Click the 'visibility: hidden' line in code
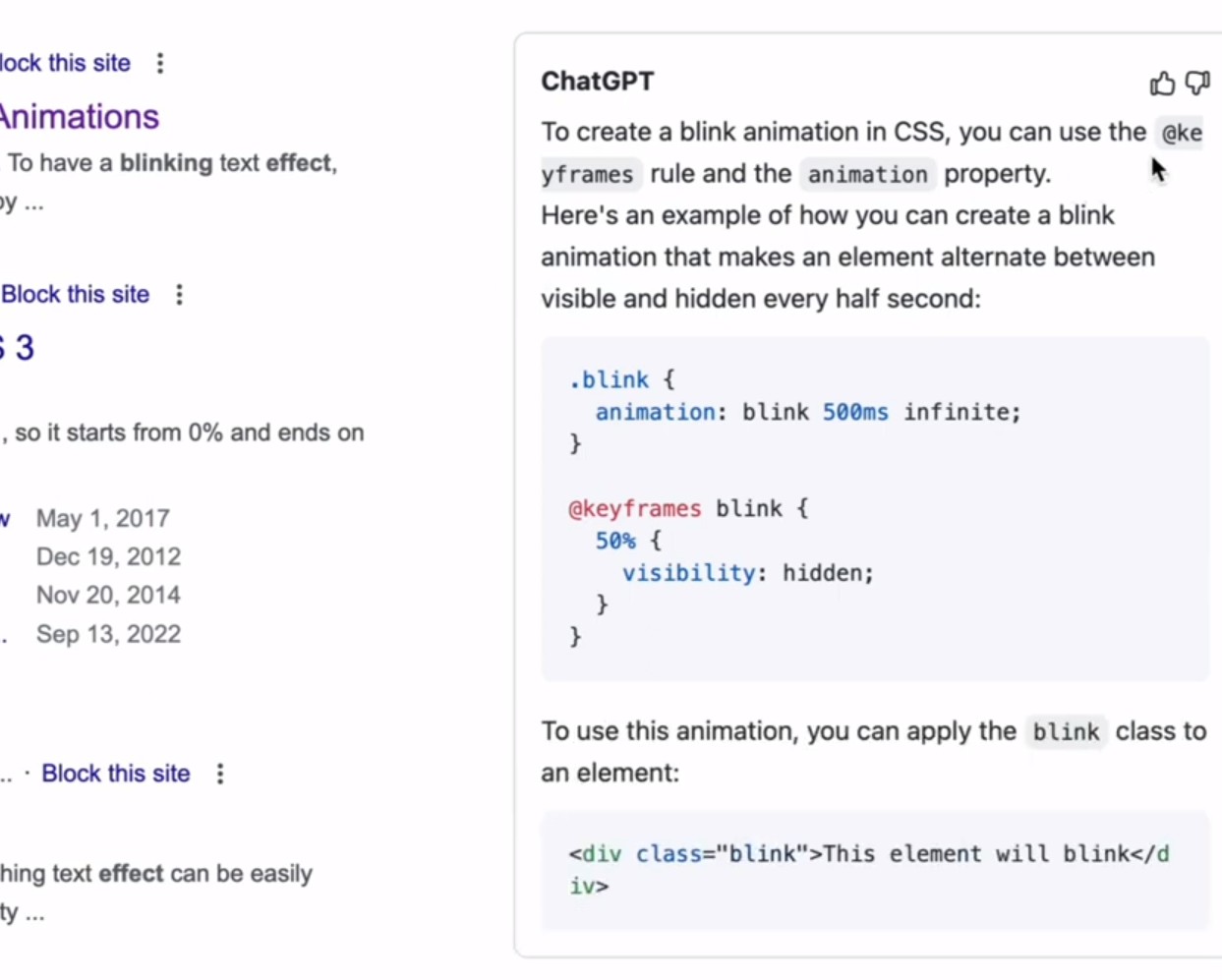Screen dimensions: 1222x980 (x=747, y=573)
